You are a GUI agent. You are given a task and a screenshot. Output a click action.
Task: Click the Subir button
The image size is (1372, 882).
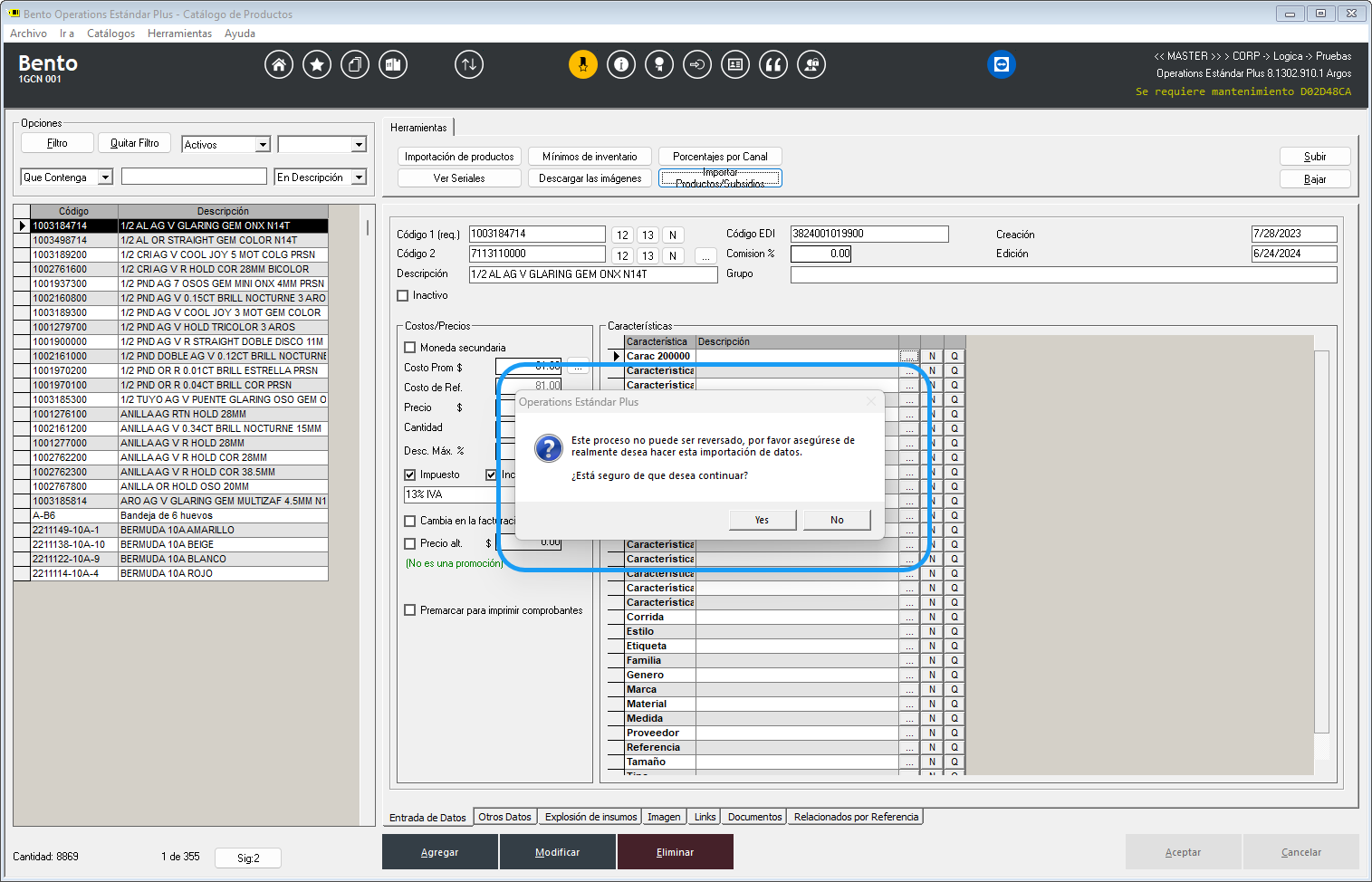pos(1315,157)
